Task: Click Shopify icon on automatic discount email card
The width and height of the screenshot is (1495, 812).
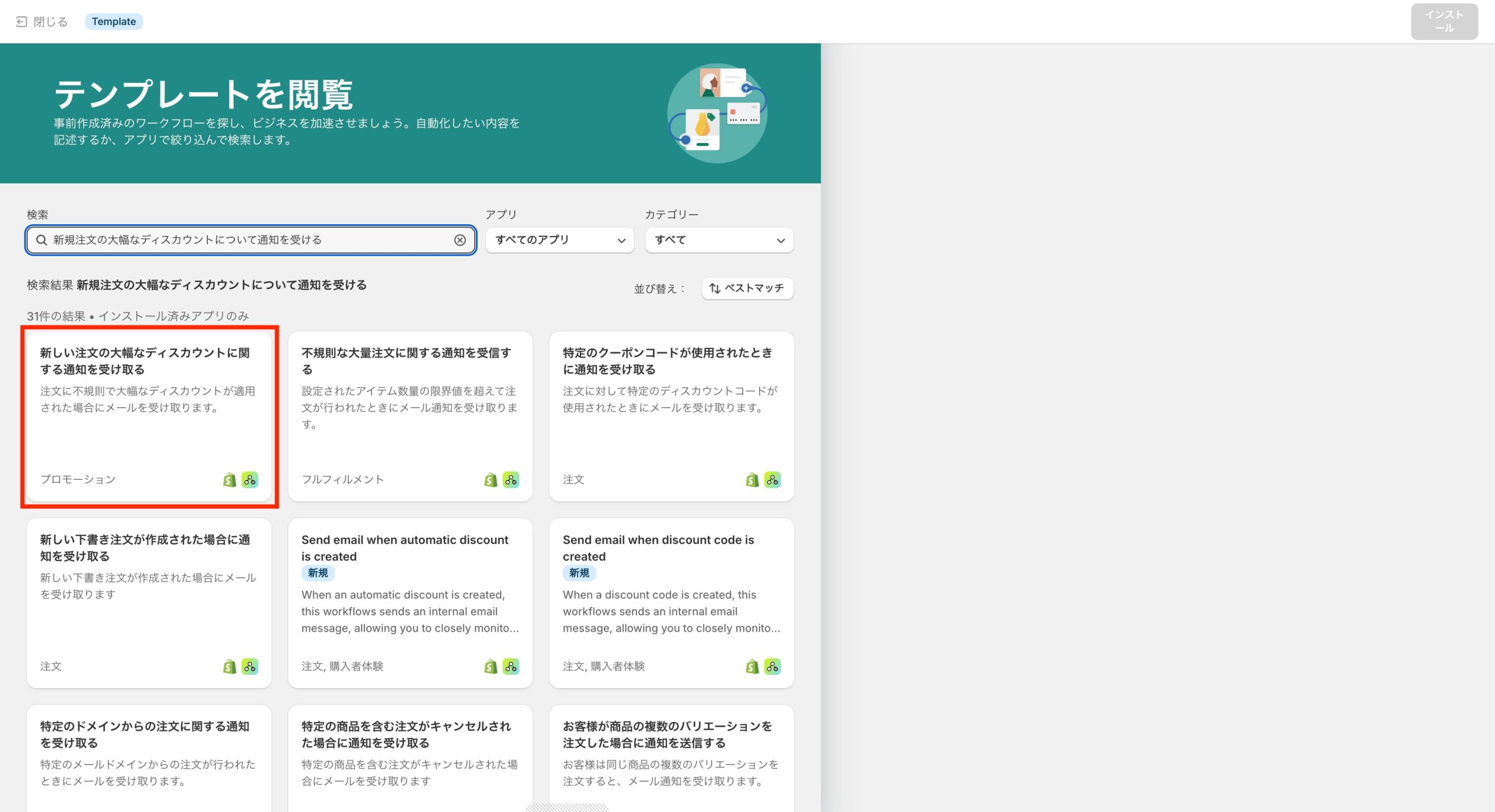Action: [491, 667]
